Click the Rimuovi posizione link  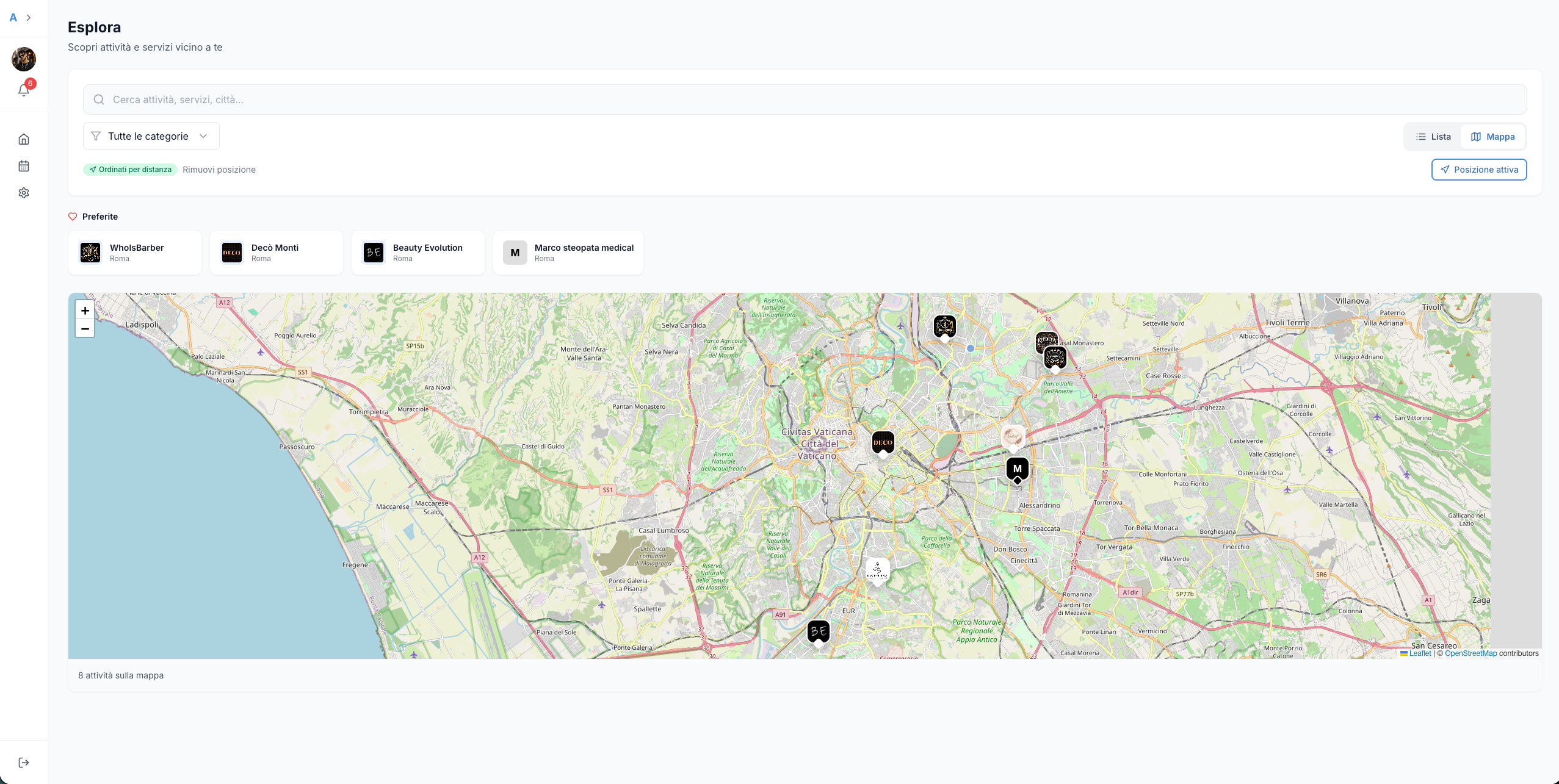[x=219, y=169]
